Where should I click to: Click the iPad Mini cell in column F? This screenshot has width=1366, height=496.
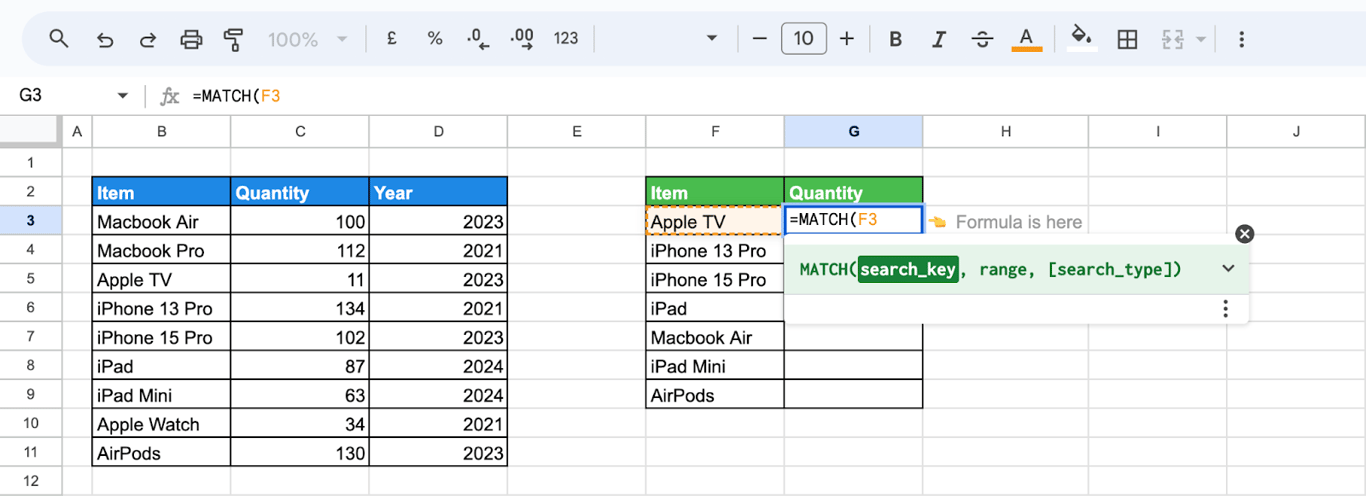pyautogui.click(x=715, y=366)
